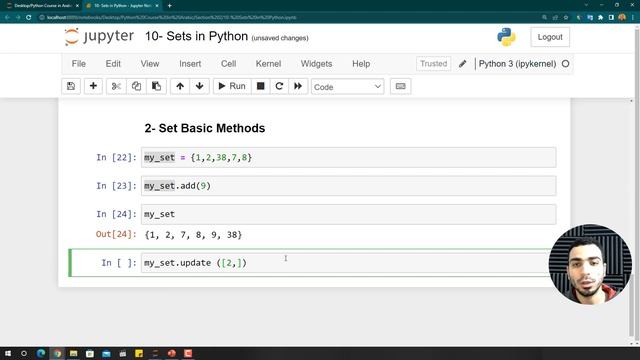Viewport: 640px width, 360px height.
Task: Click into cell In [24] my_set
Action: 349,214
